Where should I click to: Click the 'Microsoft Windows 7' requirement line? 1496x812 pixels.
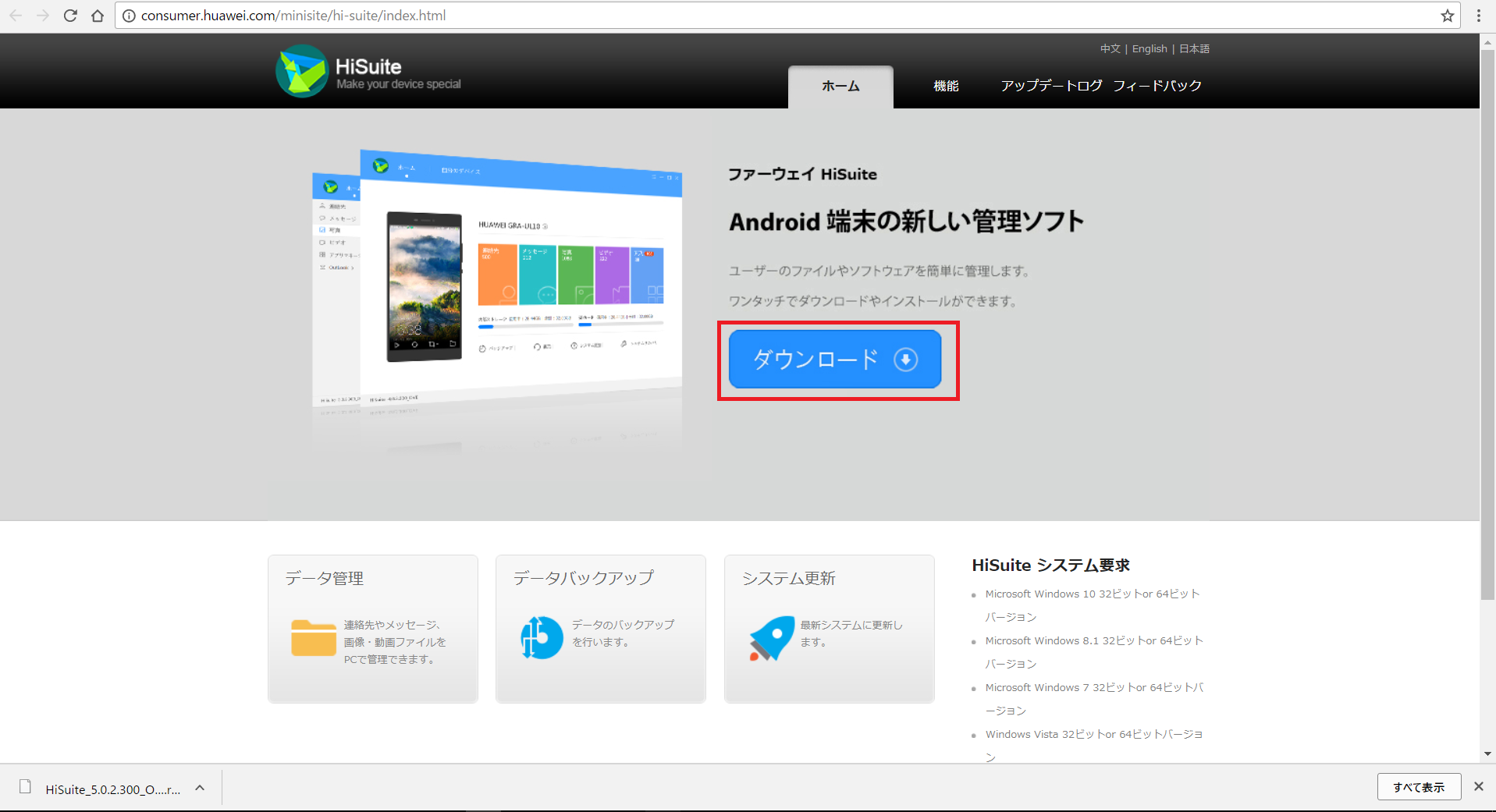click(x=1094, y=699)
